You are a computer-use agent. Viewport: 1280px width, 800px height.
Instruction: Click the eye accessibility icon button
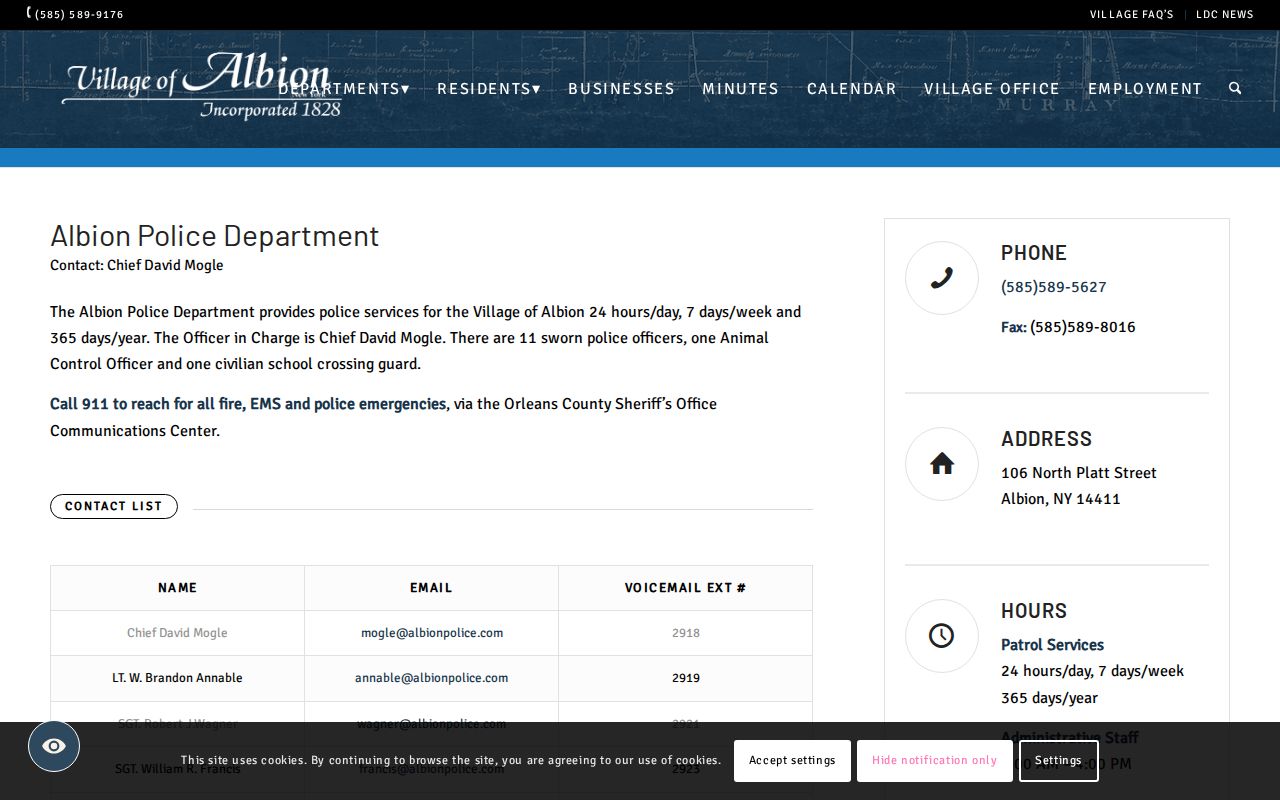pyautogui.click(x=54, y=746)
